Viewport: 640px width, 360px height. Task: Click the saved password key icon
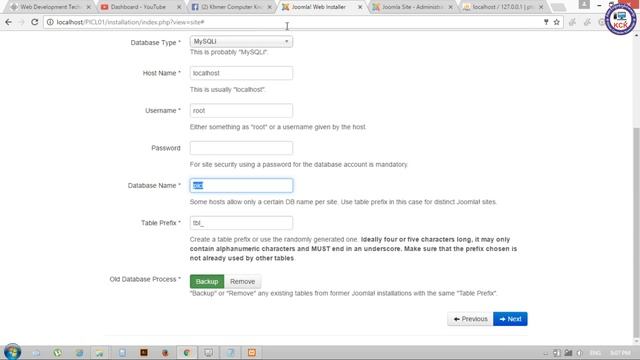click(x=546, y=22)
